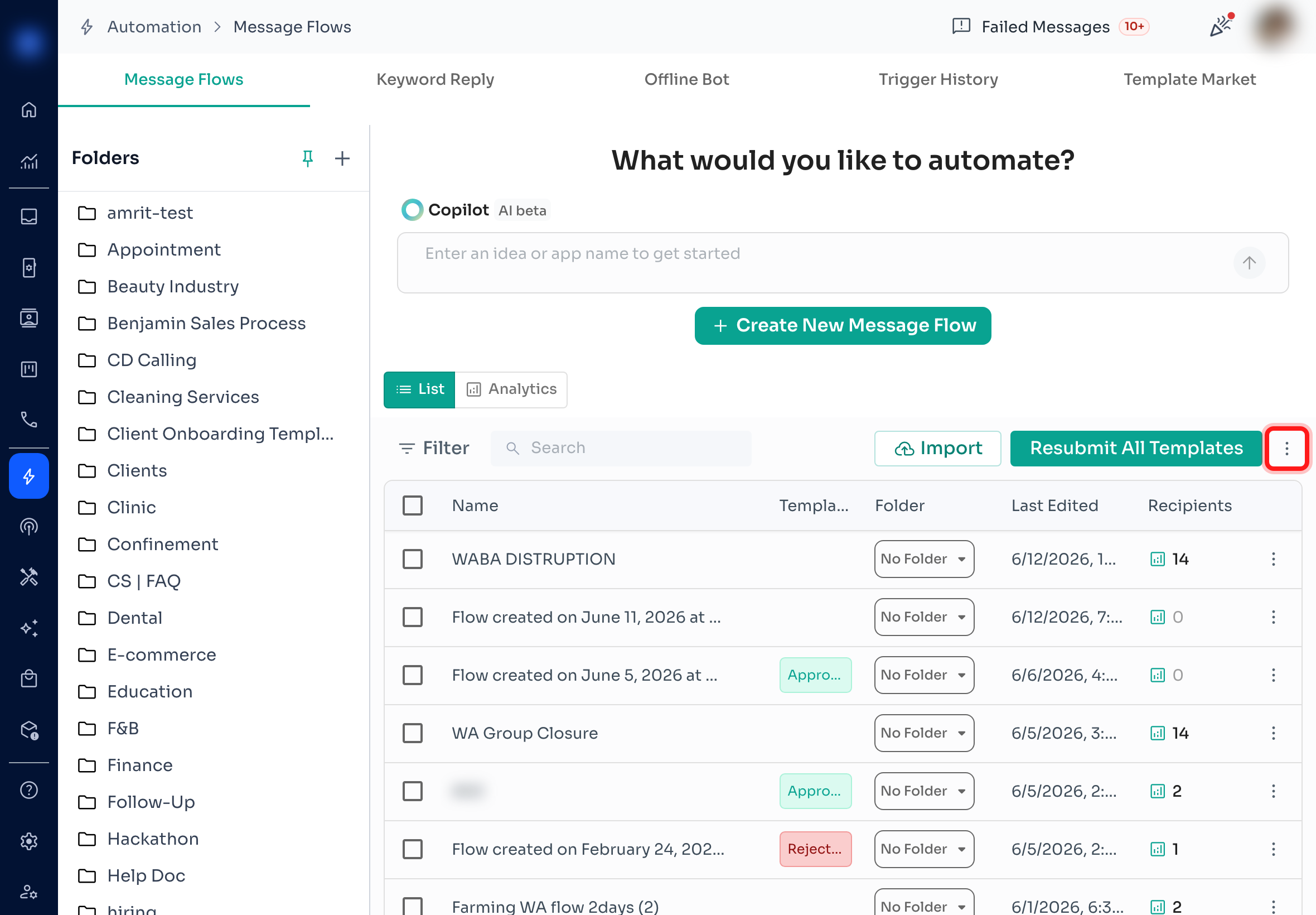Open the folder dropdown for the WABA DISTRUPTION row
This screenshot has width=1316, height=915.
923,559
